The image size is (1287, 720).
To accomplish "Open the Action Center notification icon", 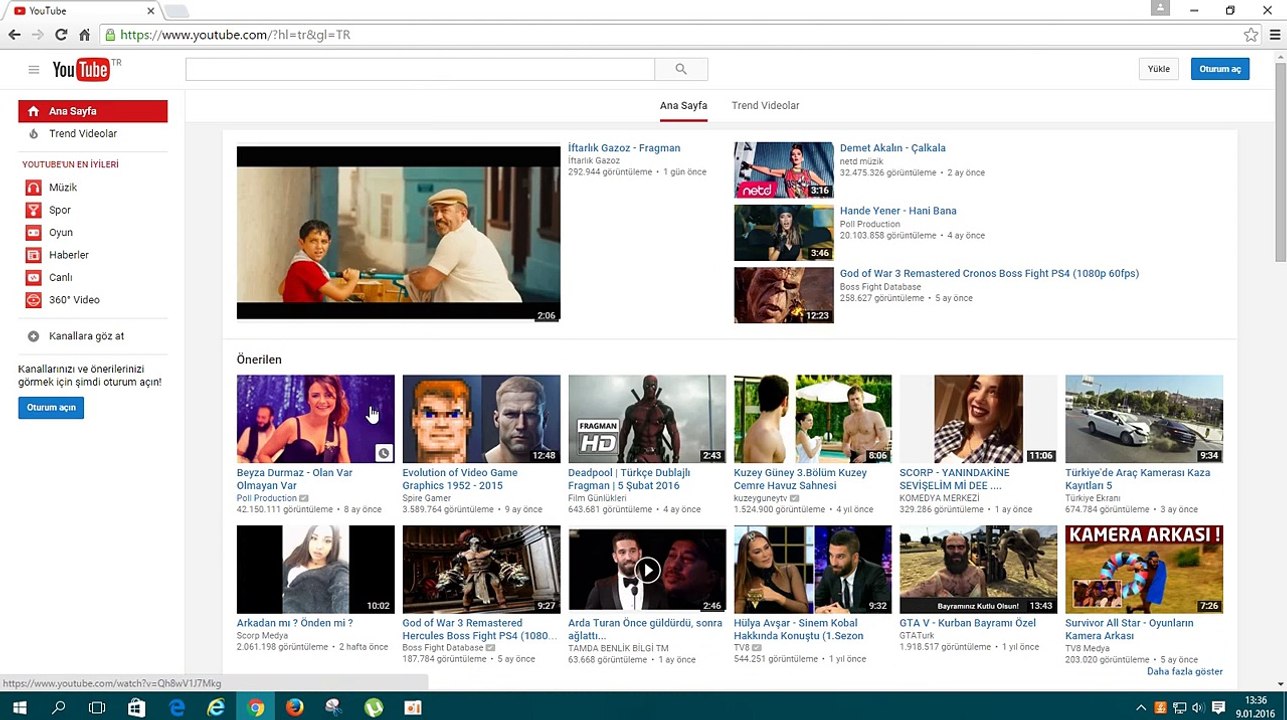I will coord(1219,707).
